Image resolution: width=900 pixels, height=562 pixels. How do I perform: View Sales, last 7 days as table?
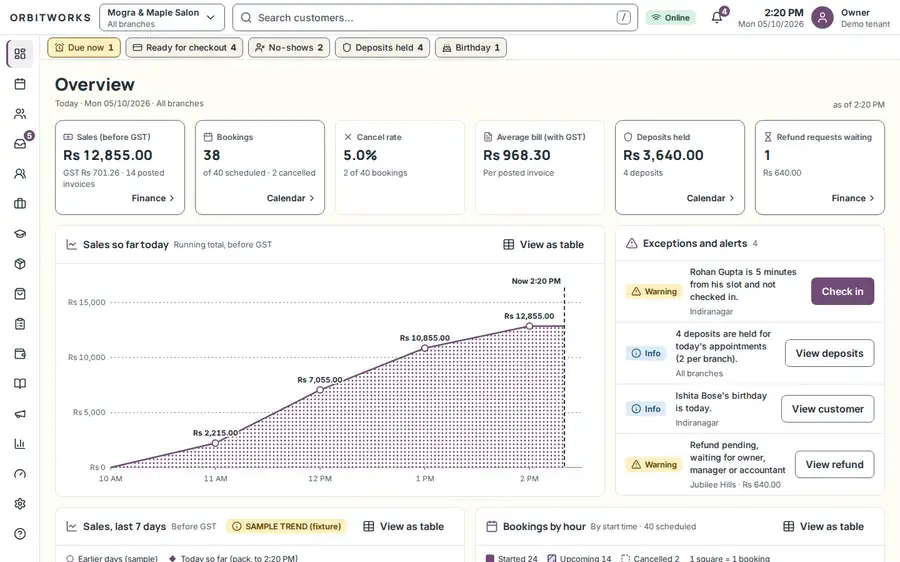click(x=404, y=526)
